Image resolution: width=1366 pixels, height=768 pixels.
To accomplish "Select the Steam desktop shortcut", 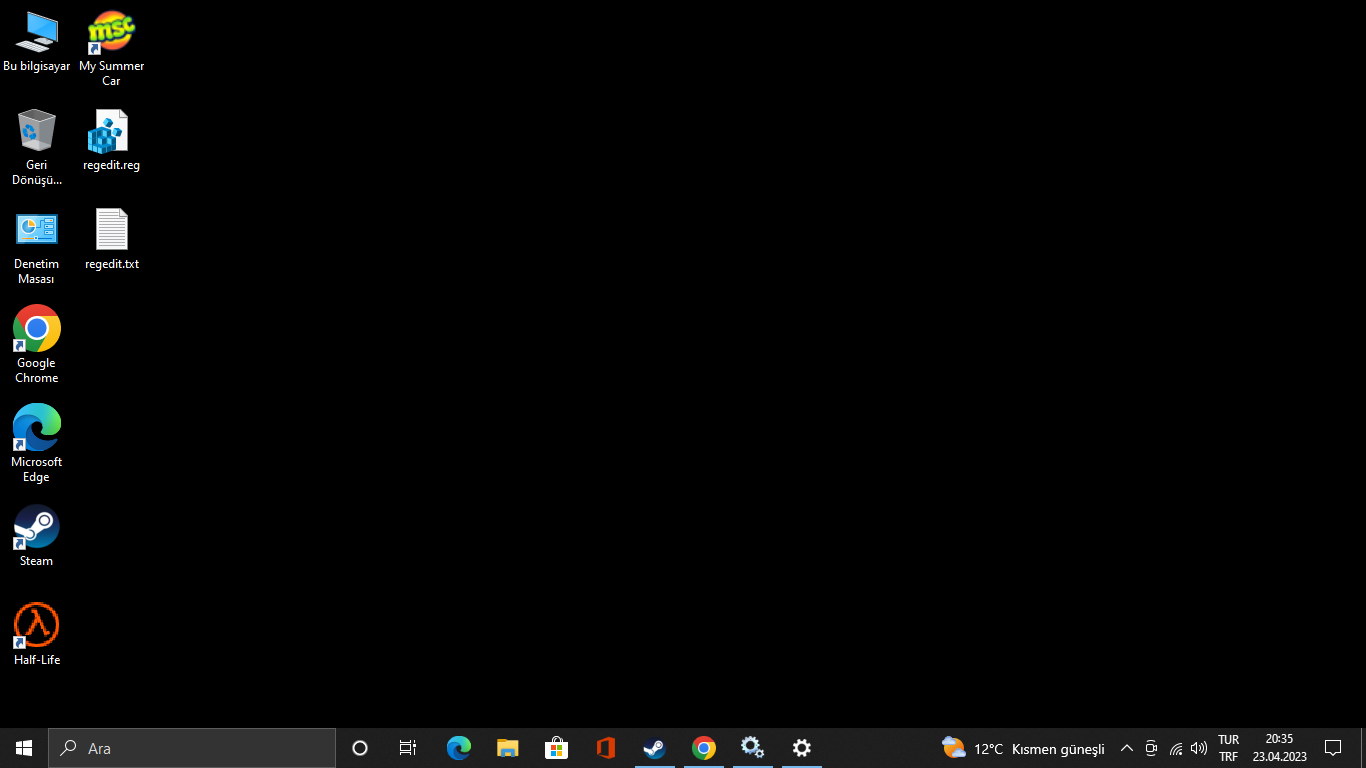I will tap(37, 536).
